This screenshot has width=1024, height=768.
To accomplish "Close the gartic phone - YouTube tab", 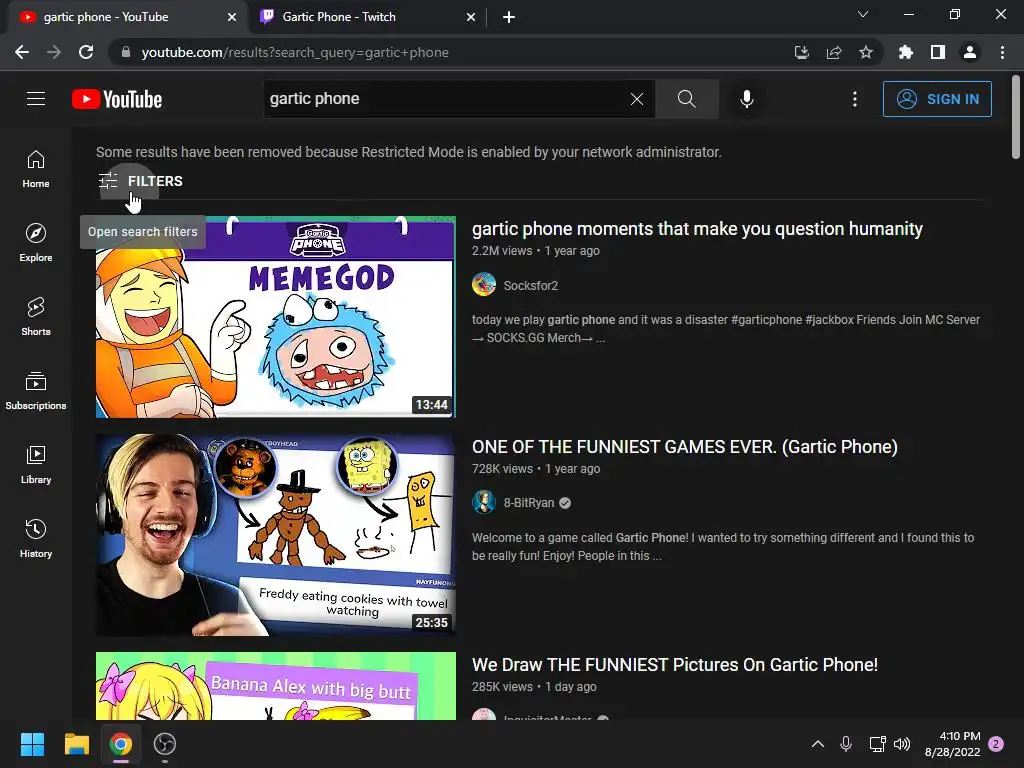I will pyautogui.click(x=232, y=18).
